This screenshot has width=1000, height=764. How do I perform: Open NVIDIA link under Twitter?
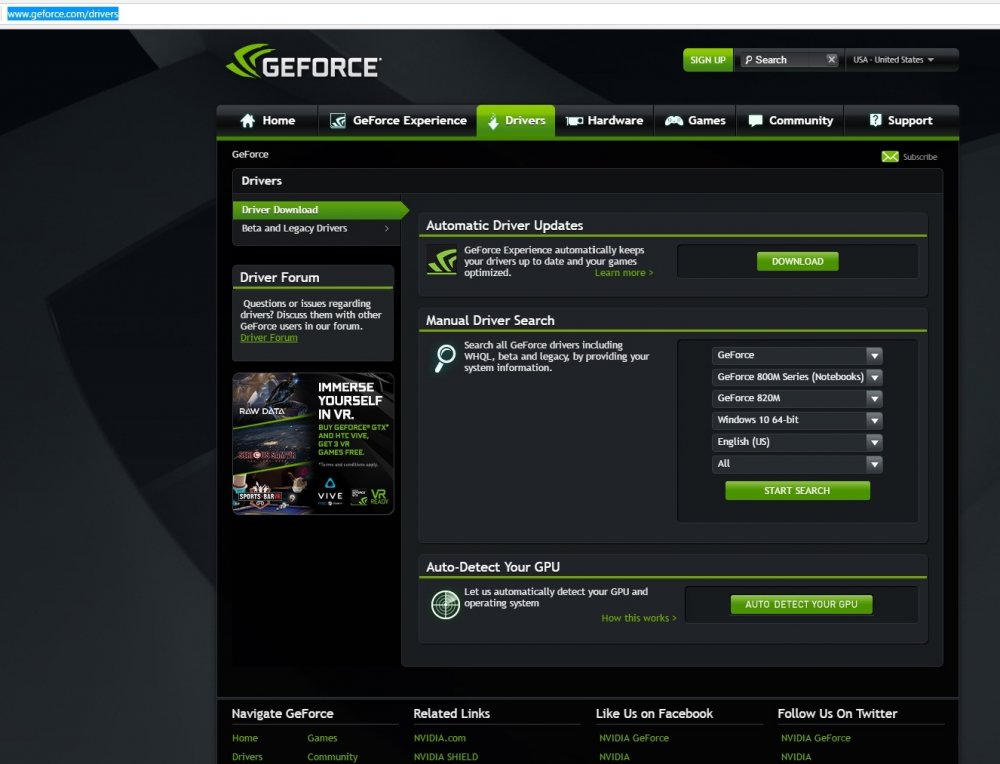click(x=796, y=757)
